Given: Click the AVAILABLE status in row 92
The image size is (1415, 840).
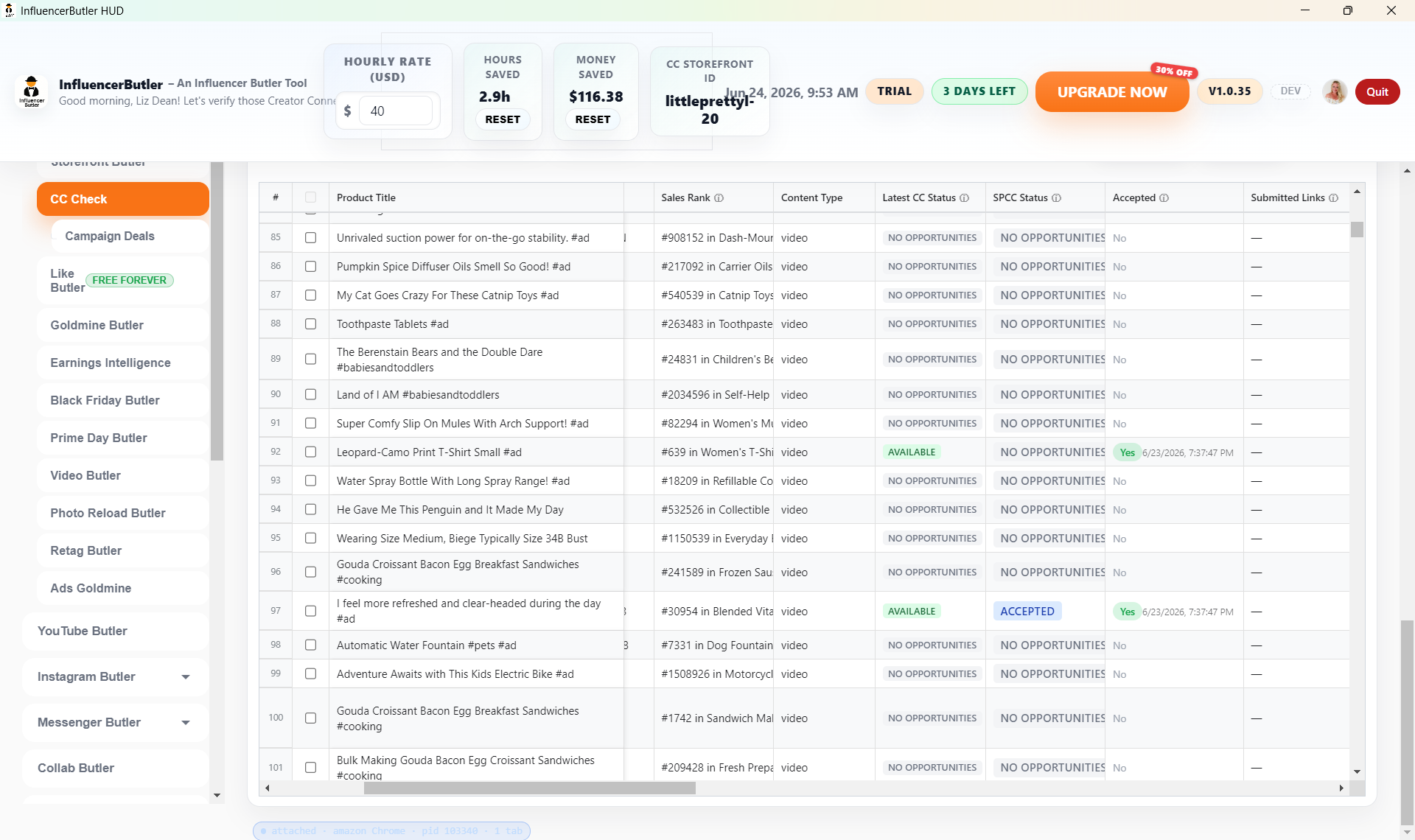Looking at the screenshot, I should pos(912,452).
